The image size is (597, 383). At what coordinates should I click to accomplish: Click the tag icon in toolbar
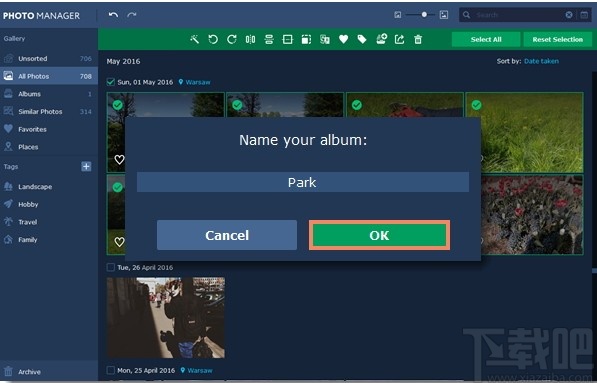click(x=362, y=39)
